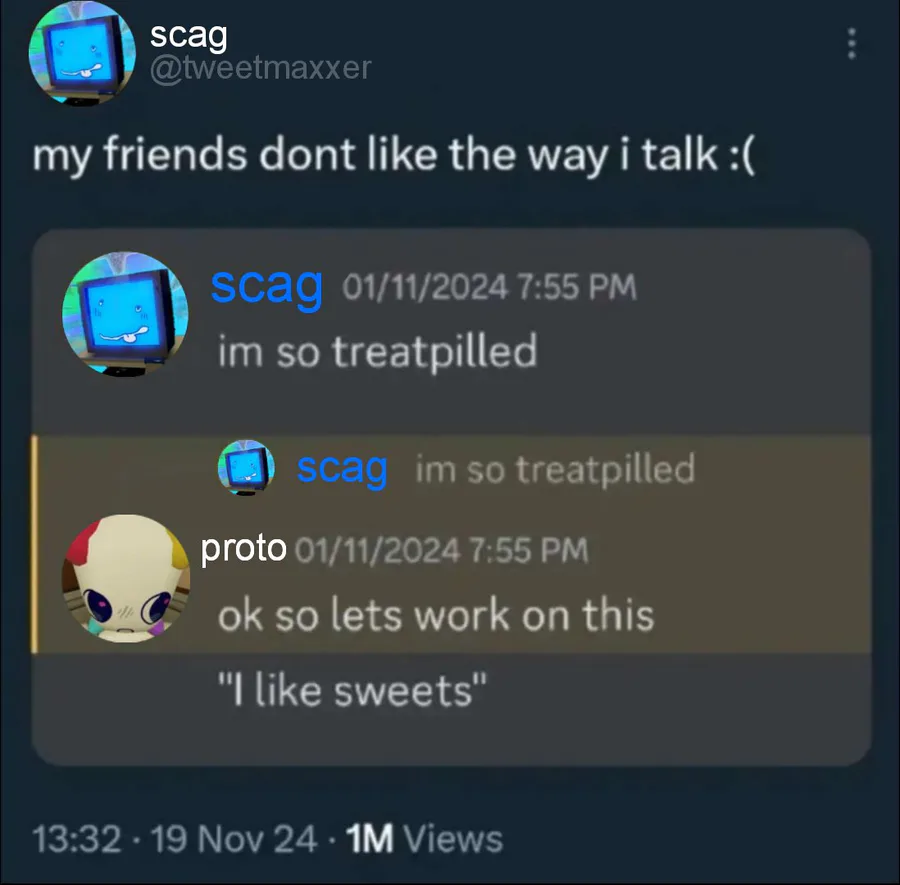900x885 pixels.
Task: View proto's round character avatar
Action: 126,578
